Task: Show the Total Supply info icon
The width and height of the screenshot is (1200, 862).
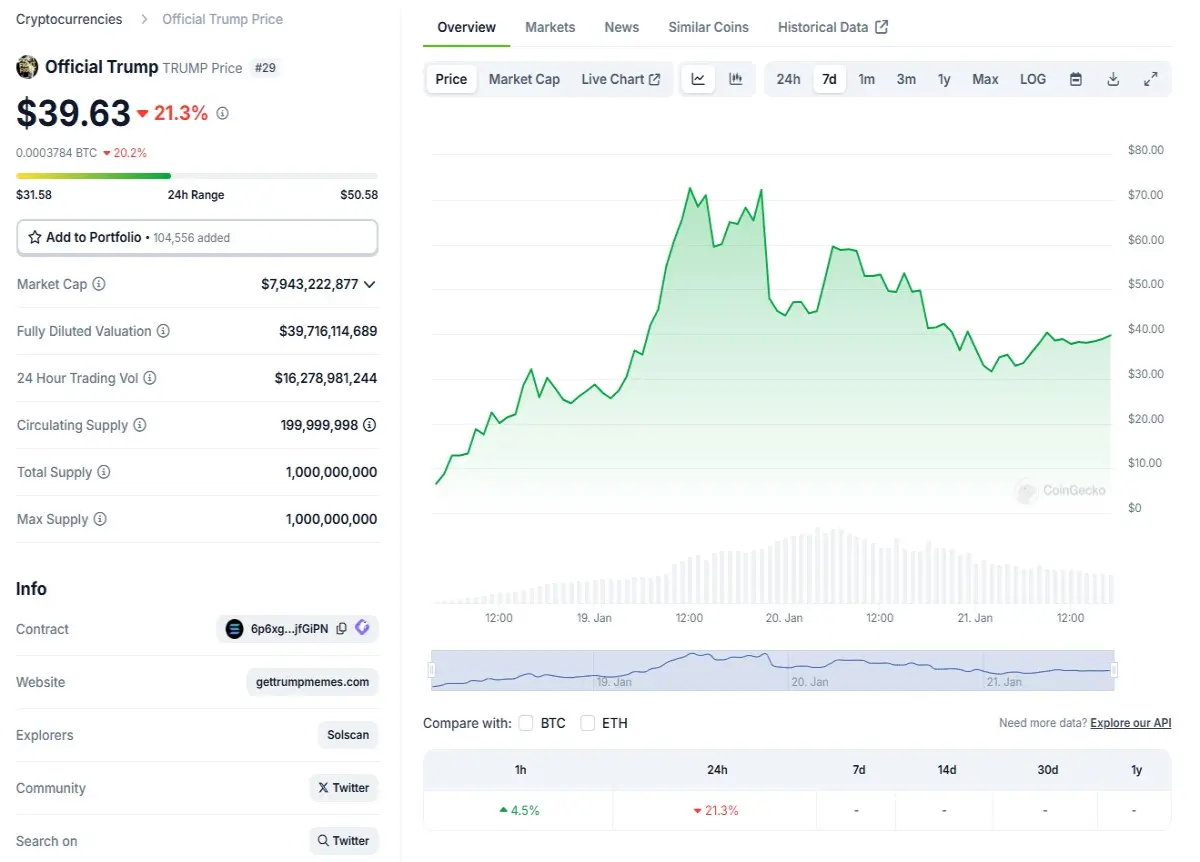Action: [x=103, y=472]
